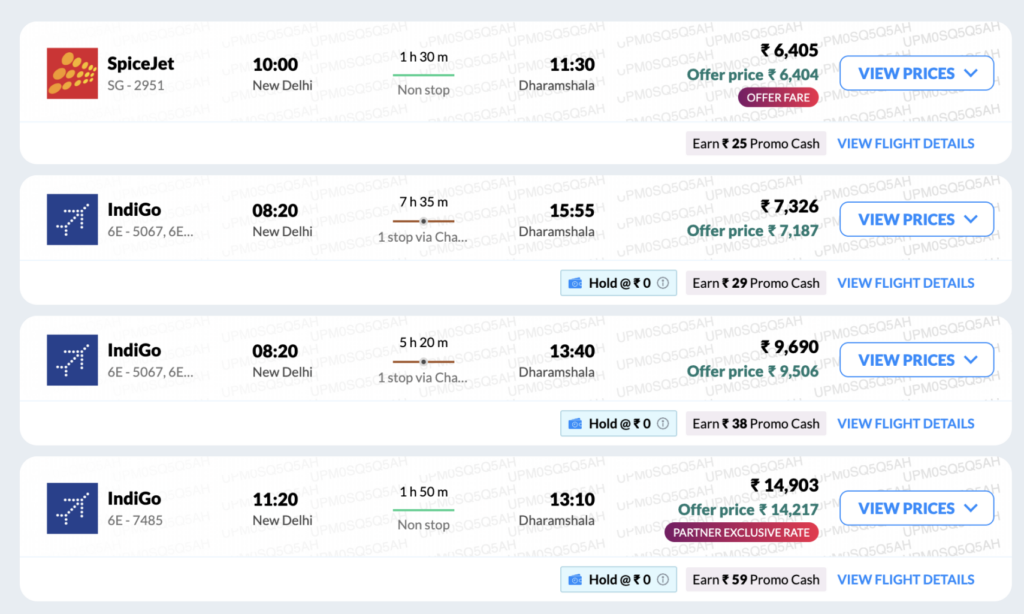
Task: Open View Flight Details for SpiceJet flight
Action: tap(906, 143)
